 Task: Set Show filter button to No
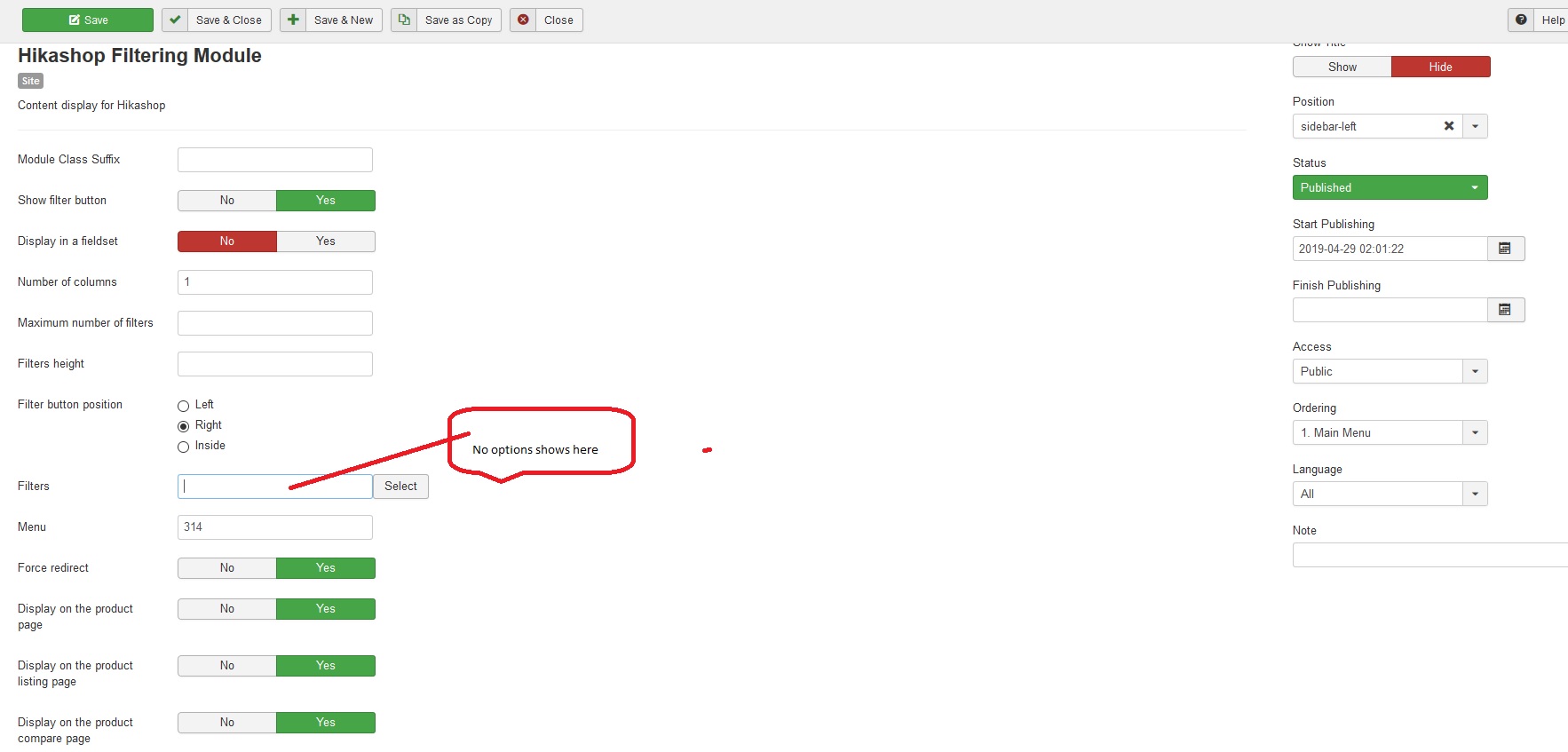point(227,201)
